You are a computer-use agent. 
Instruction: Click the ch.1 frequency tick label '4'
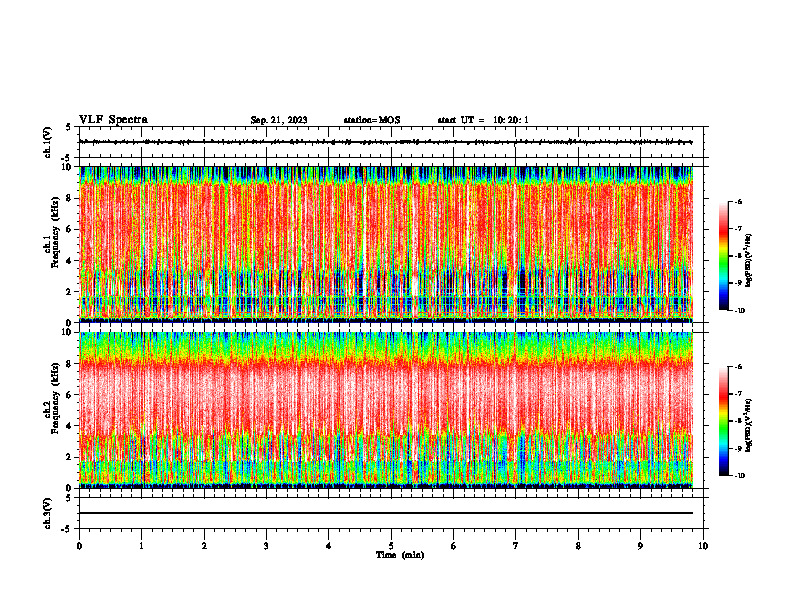point(70,261)
